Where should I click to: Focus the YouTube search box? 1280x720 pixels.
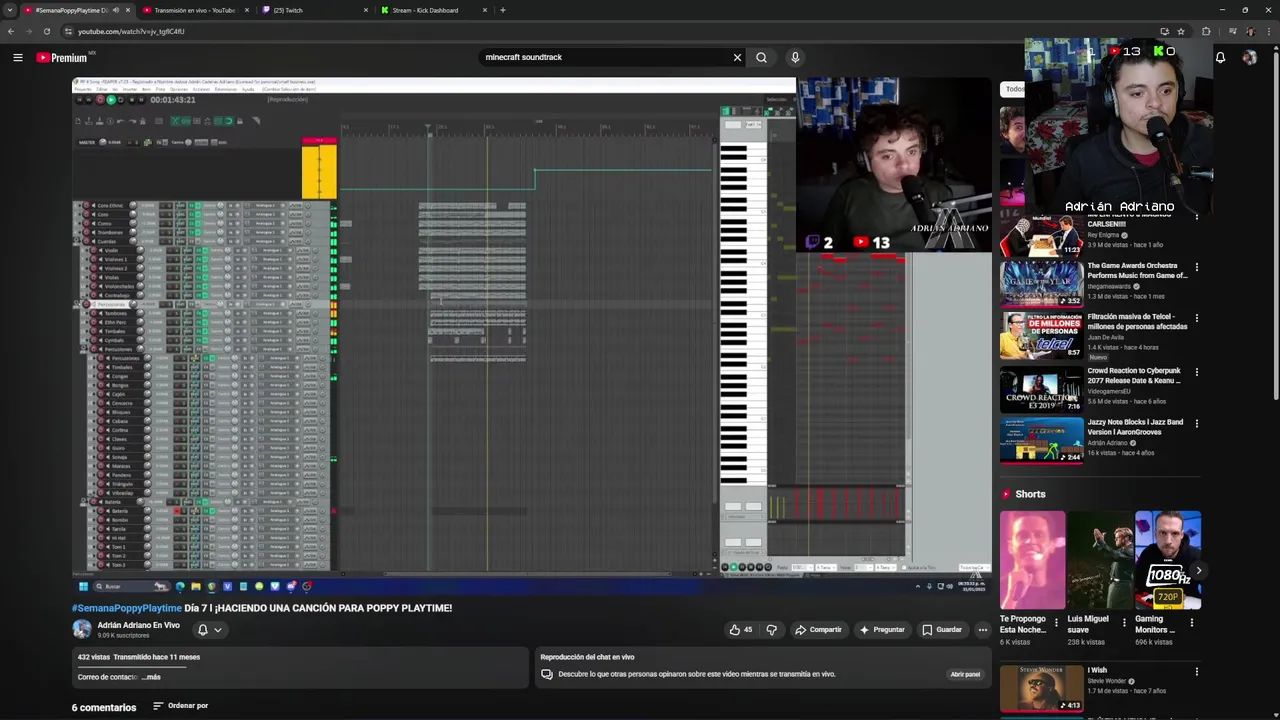pos(605,57)
